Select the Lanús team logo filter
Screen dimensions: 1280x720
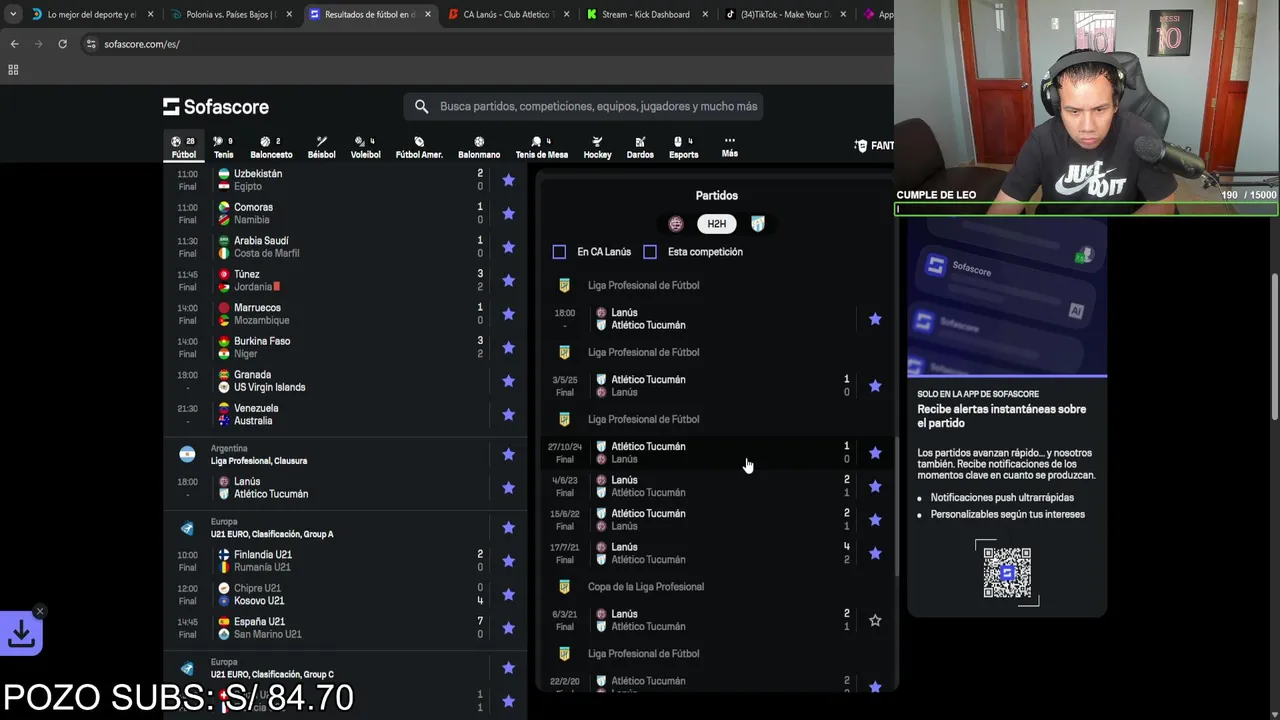[676, 224]
